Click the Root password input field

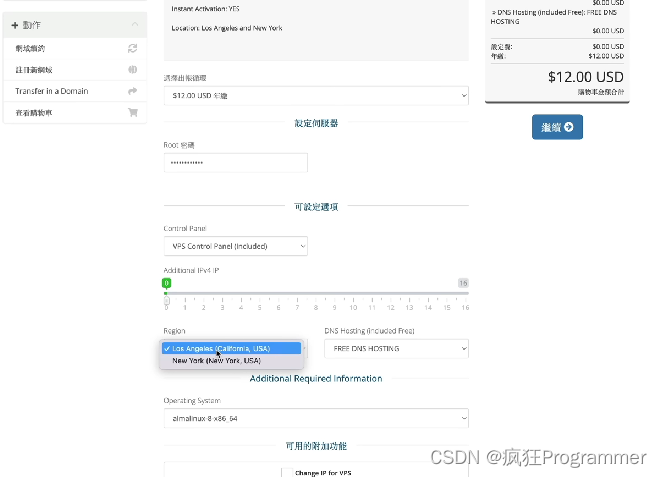[235, 162]
